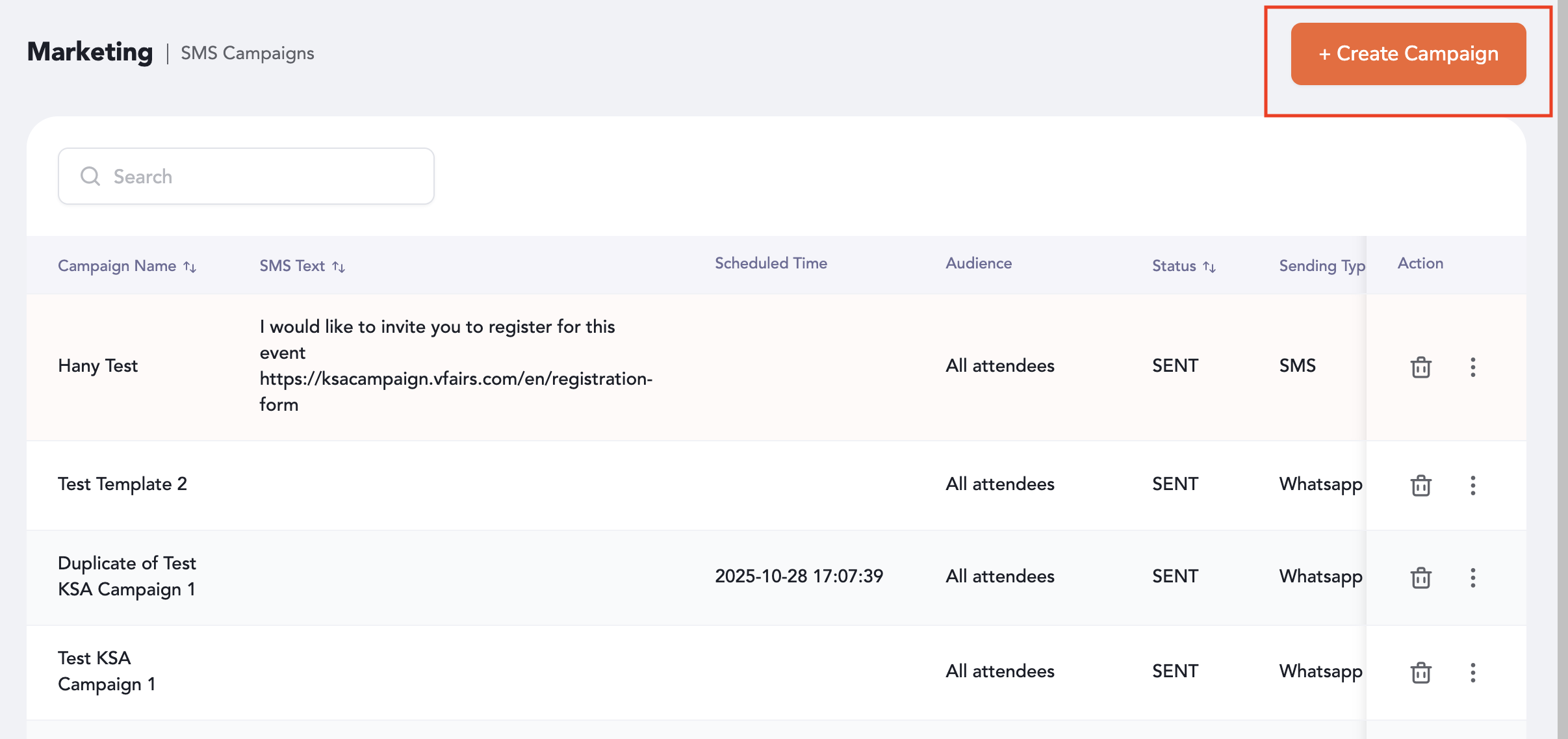Click the search magnifier icon
This screenshot has width=1568, height=739.
click(x=90, y=176)
